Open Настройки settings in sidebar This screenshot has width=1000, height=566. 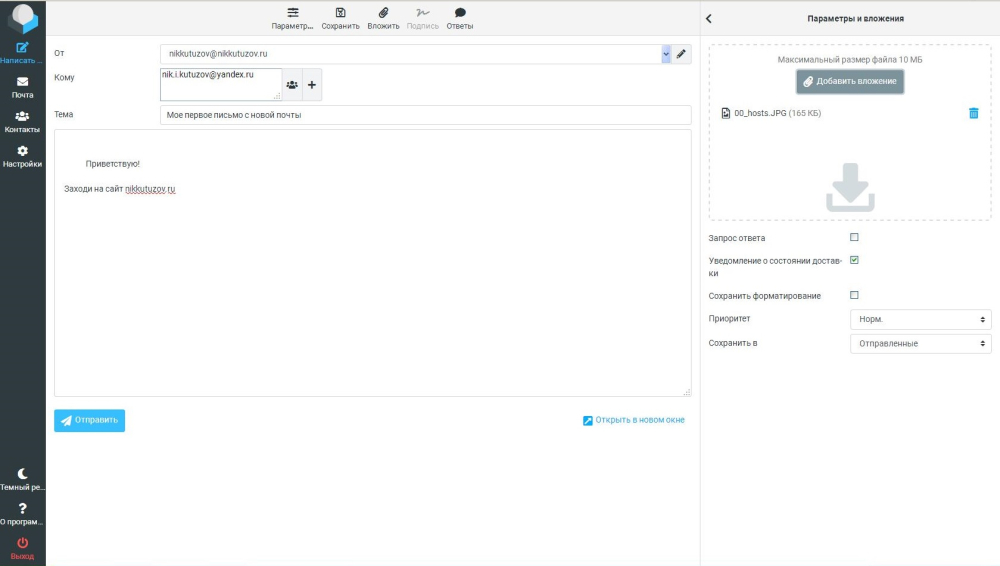tap(22, 156)
